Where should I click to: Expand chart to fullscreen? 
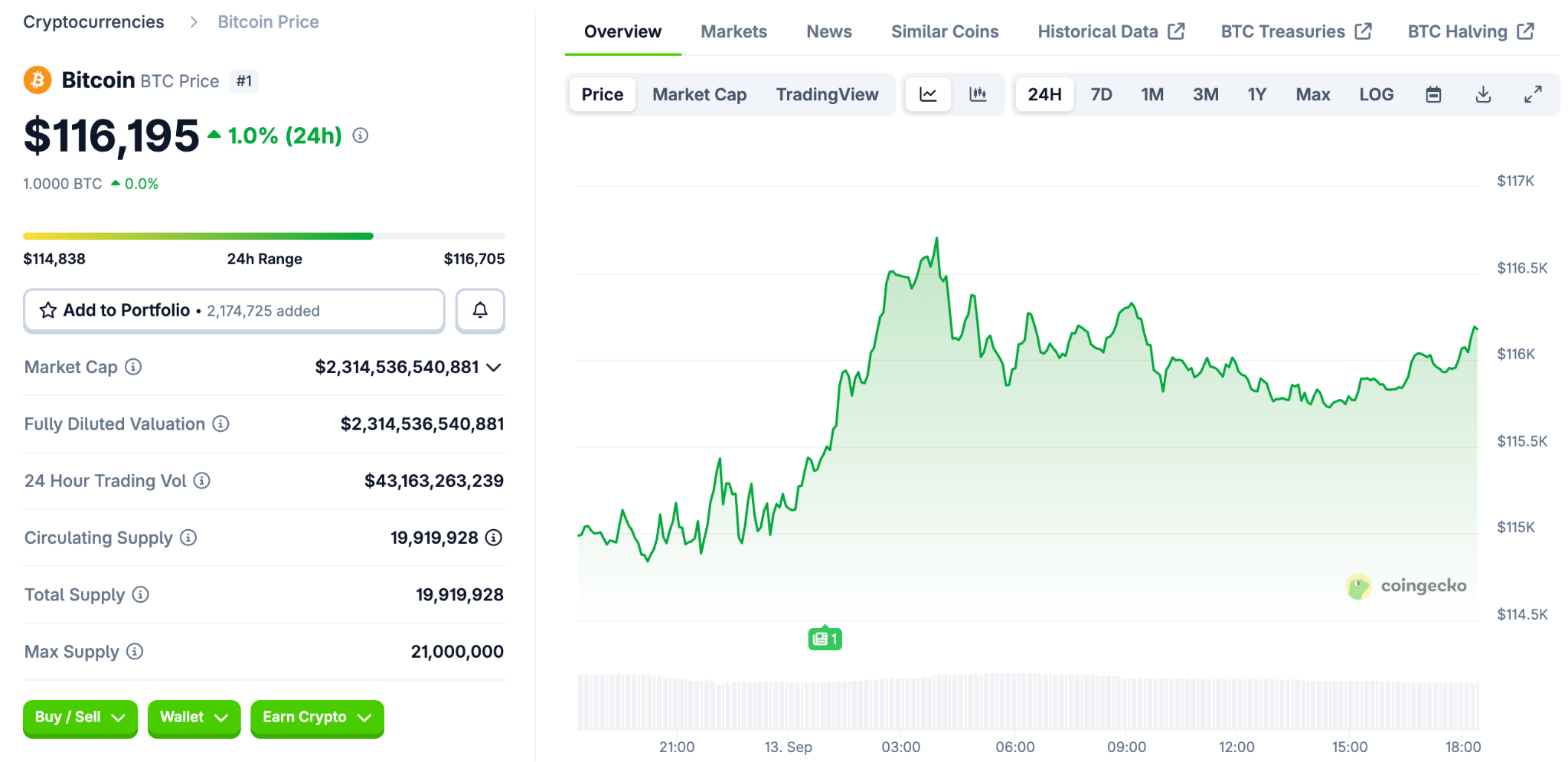coord(1533,94)
